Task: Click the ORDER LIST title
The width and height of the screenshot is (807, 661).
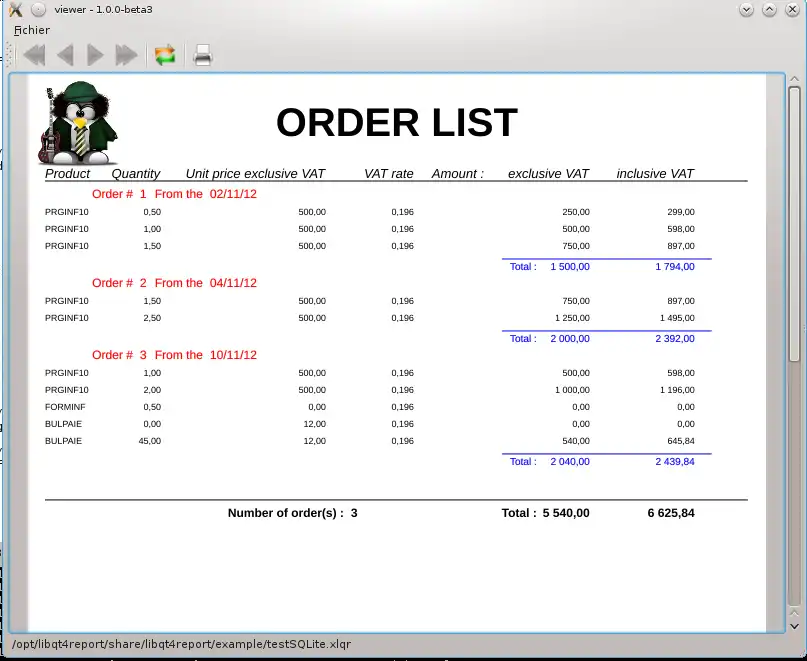Action: pos(397,123)
